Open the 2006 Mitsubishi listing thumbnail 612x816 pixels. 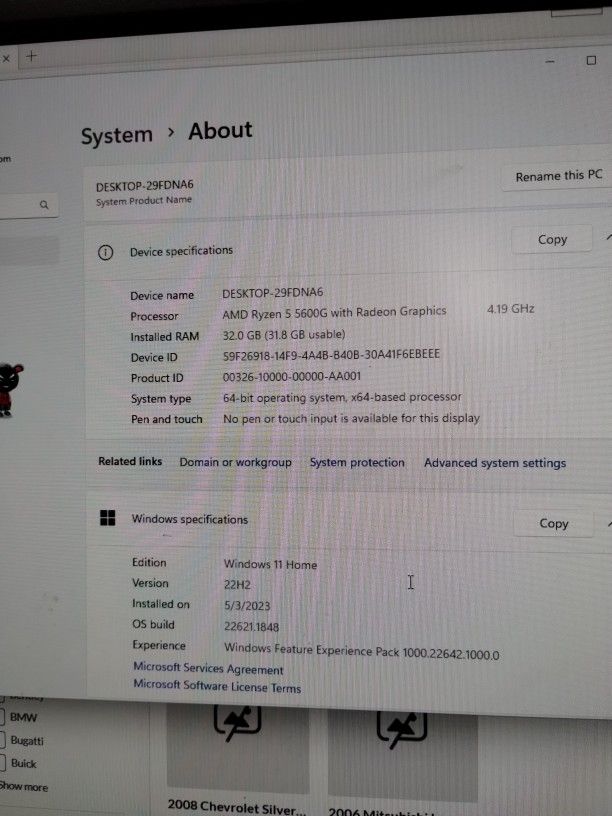(402, 755)
